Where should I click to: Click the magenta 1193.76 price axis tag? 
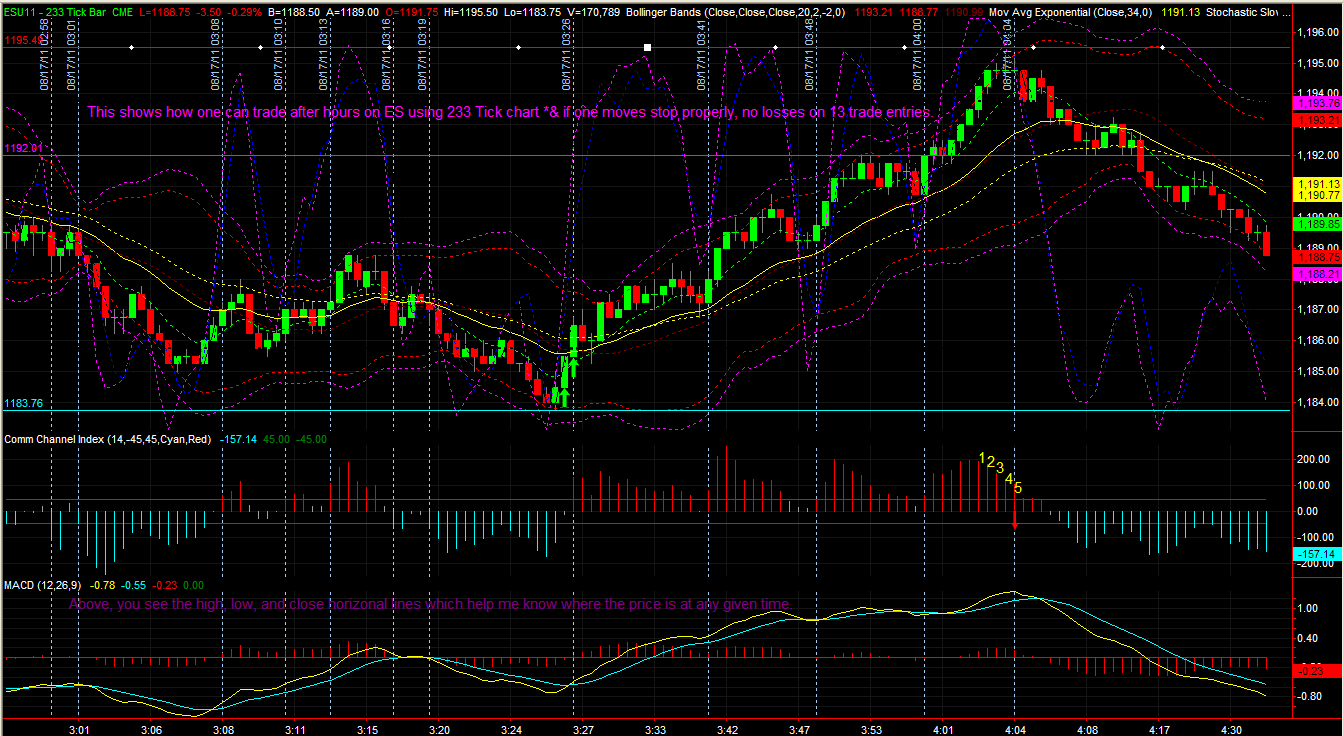point(1317,103)
